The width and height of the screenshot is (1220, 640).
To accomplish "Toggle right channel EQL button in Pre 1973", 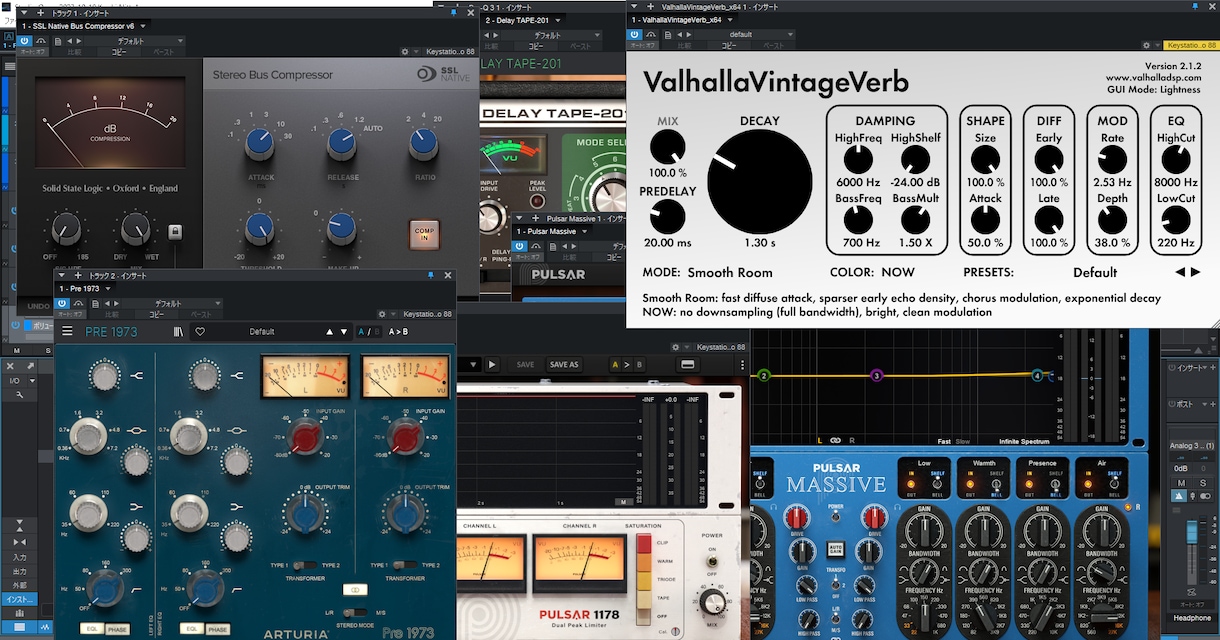I will [x=193, y=629].
